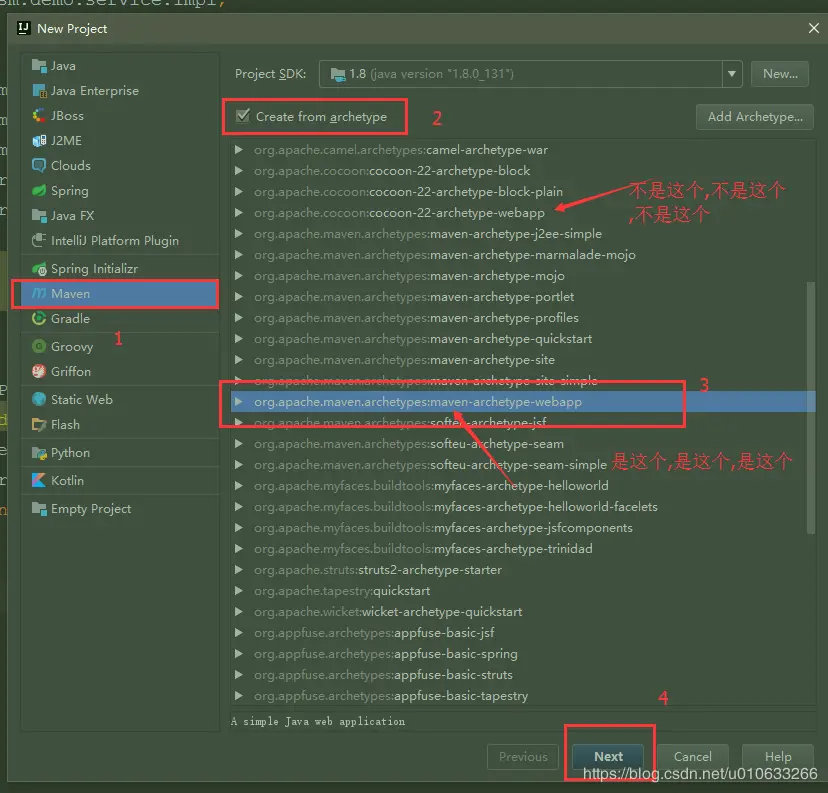Image resolution: width=828 pixels, height=793 pixels.
Task: Expand the cocoon-22-archetype-webapp node
Action: click(239, 213)
